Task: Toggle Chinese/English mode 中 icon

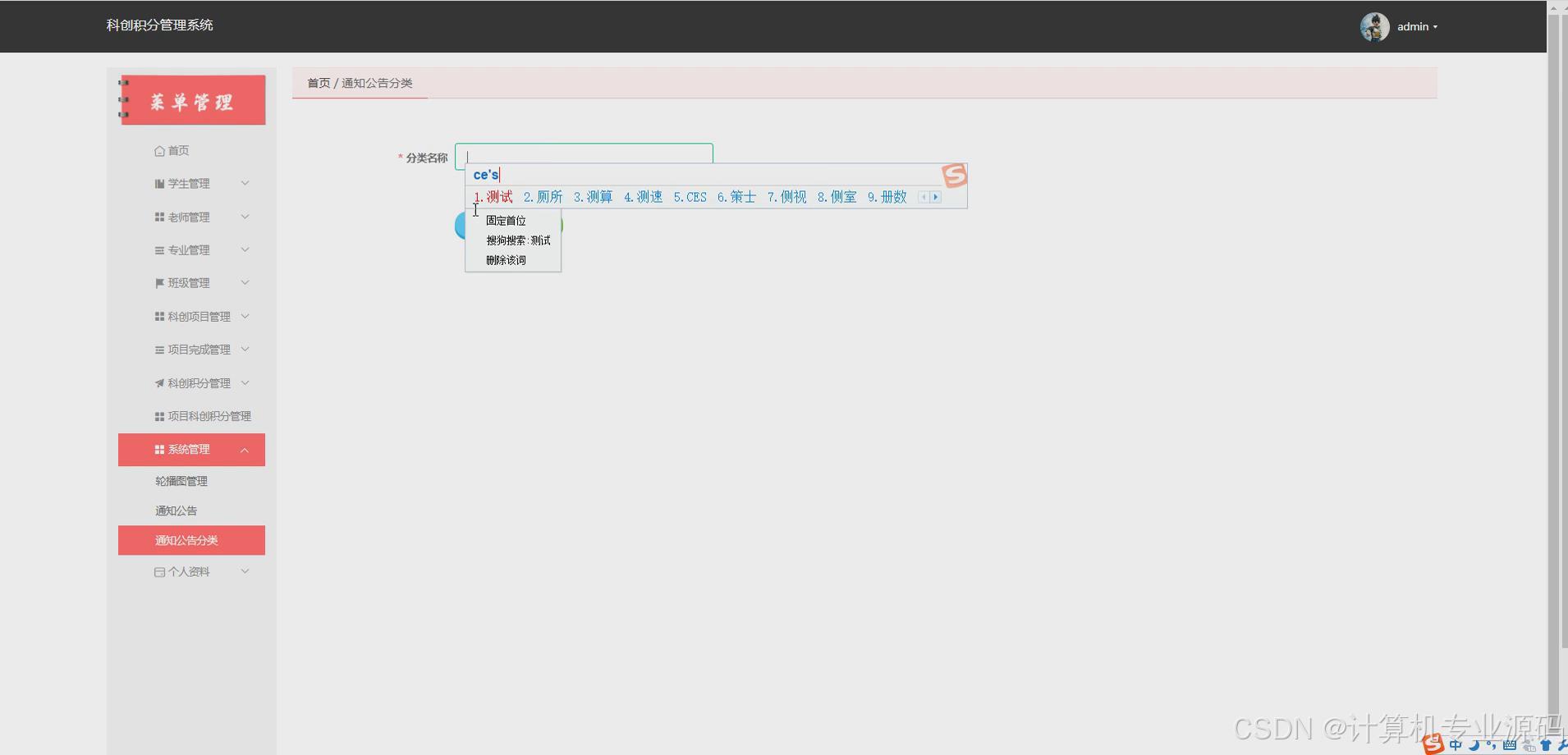Action: (1456, 745)
